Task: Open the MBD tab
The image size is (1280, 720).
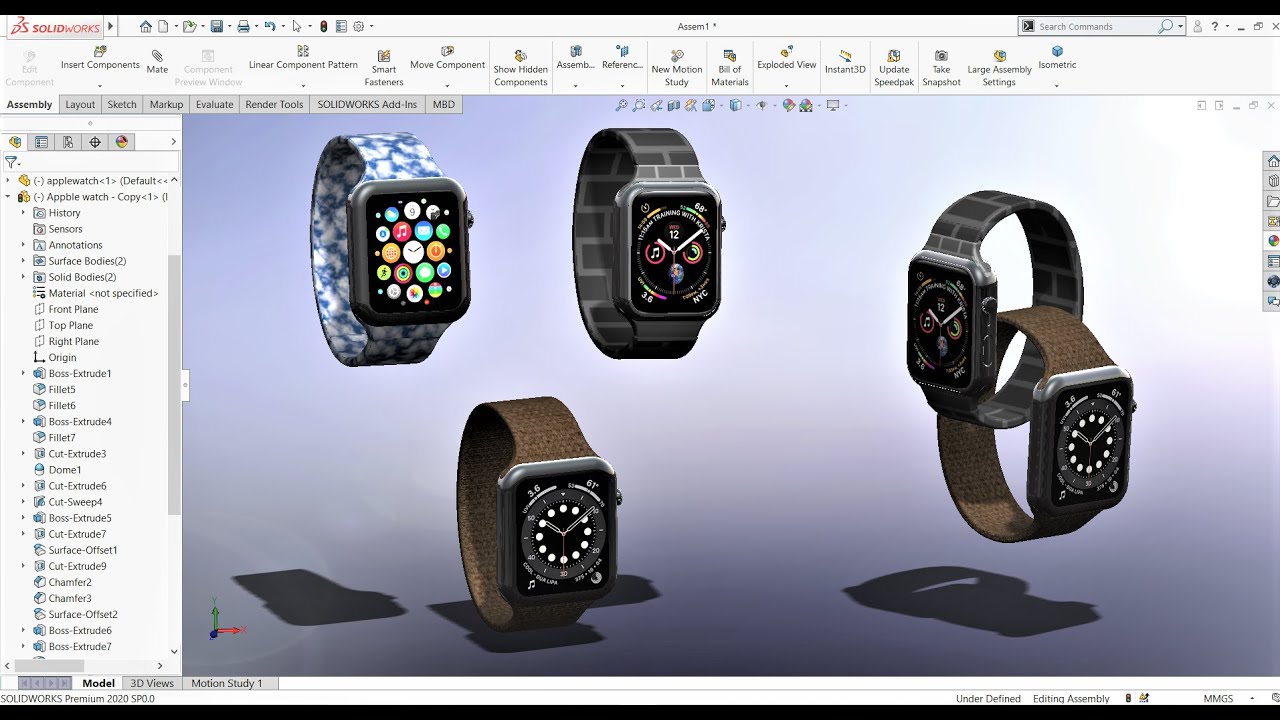Action: 443,104
